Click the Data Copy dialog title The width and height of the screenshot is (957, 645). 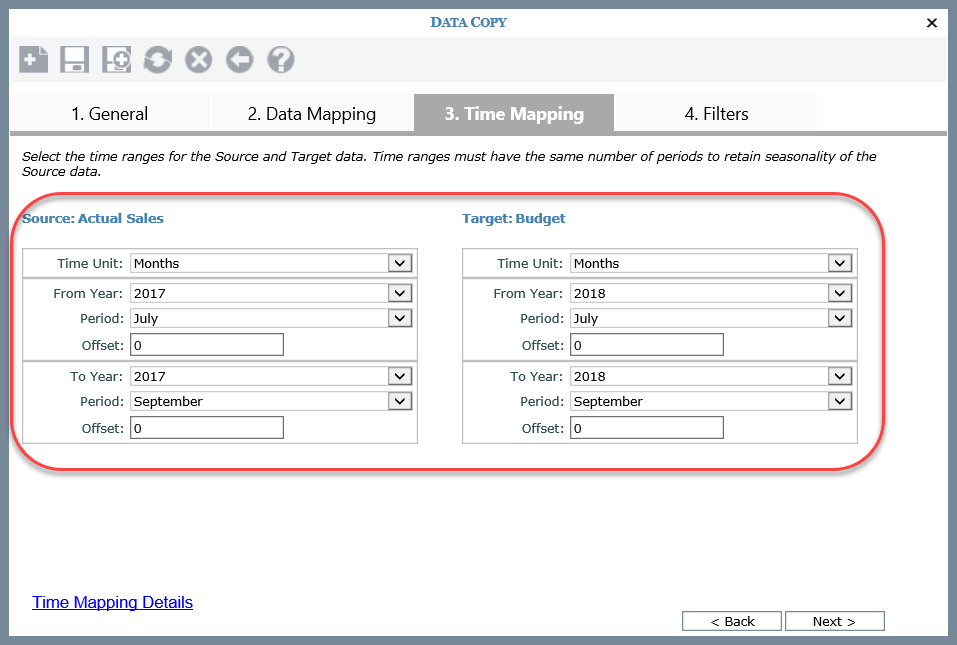pos(469,23)
